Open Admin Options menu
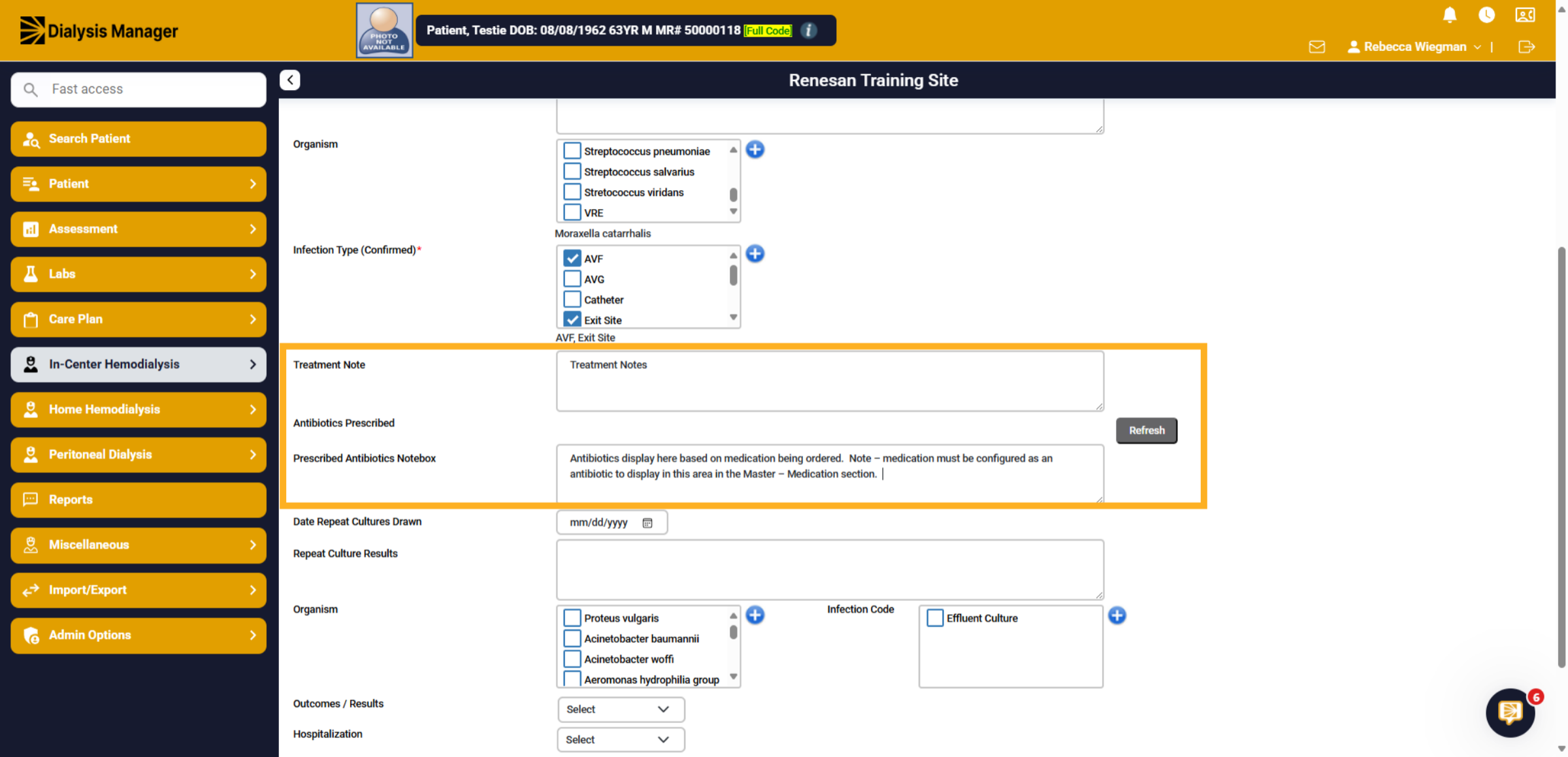Image resolution: width=1568 pixels, height=757 pixels. pyautogui.click(x=139, y=635)
